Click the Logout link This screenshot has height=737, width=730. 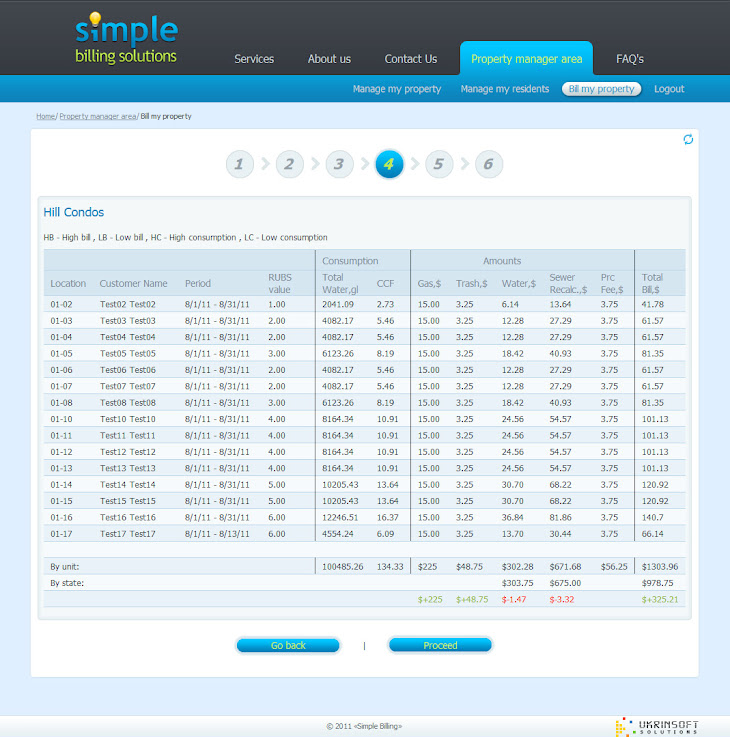pos(669,89)
